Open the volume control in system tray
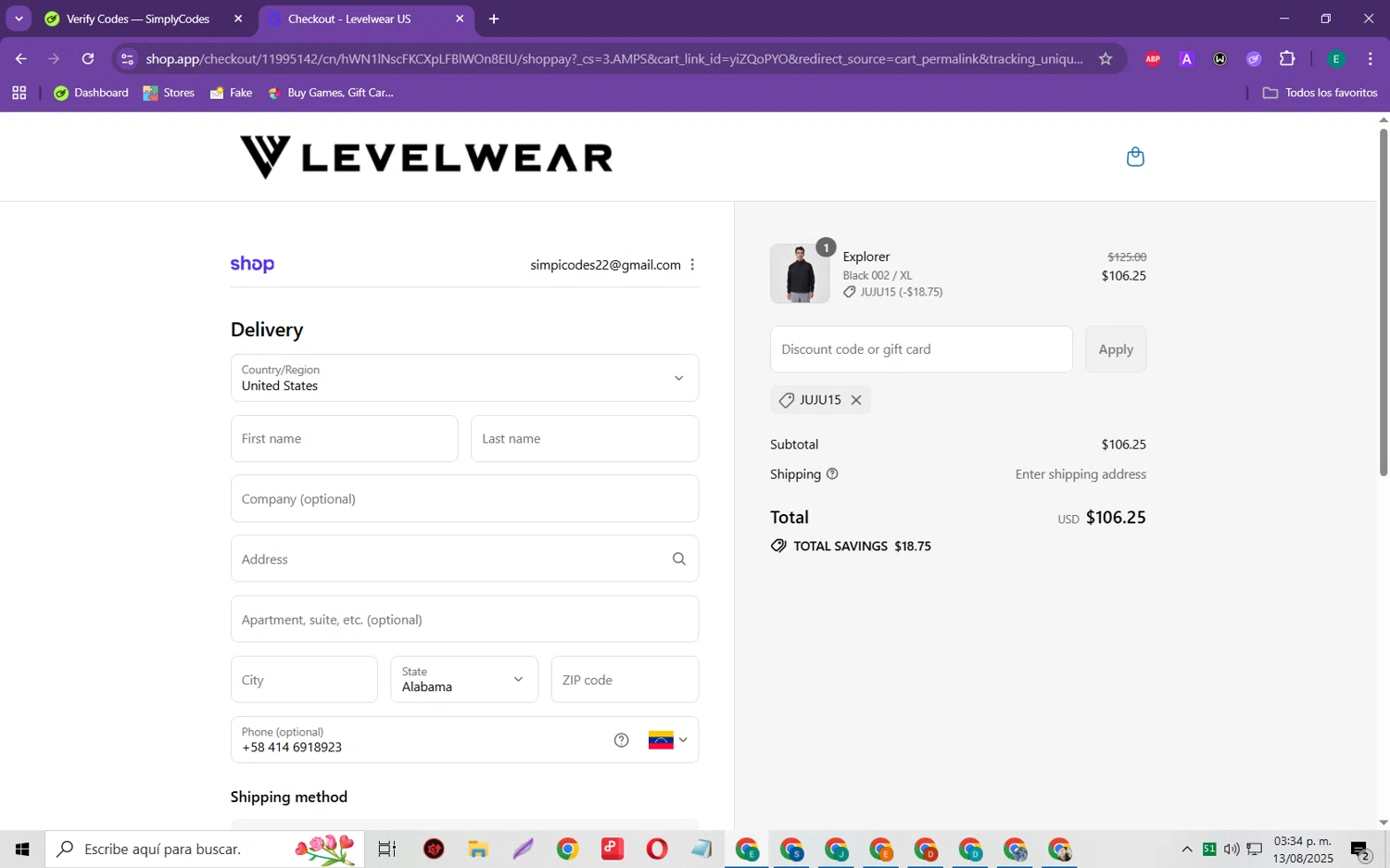Image resolution: width=1390 pixels, height=868 pixels. click(1231, 849)
